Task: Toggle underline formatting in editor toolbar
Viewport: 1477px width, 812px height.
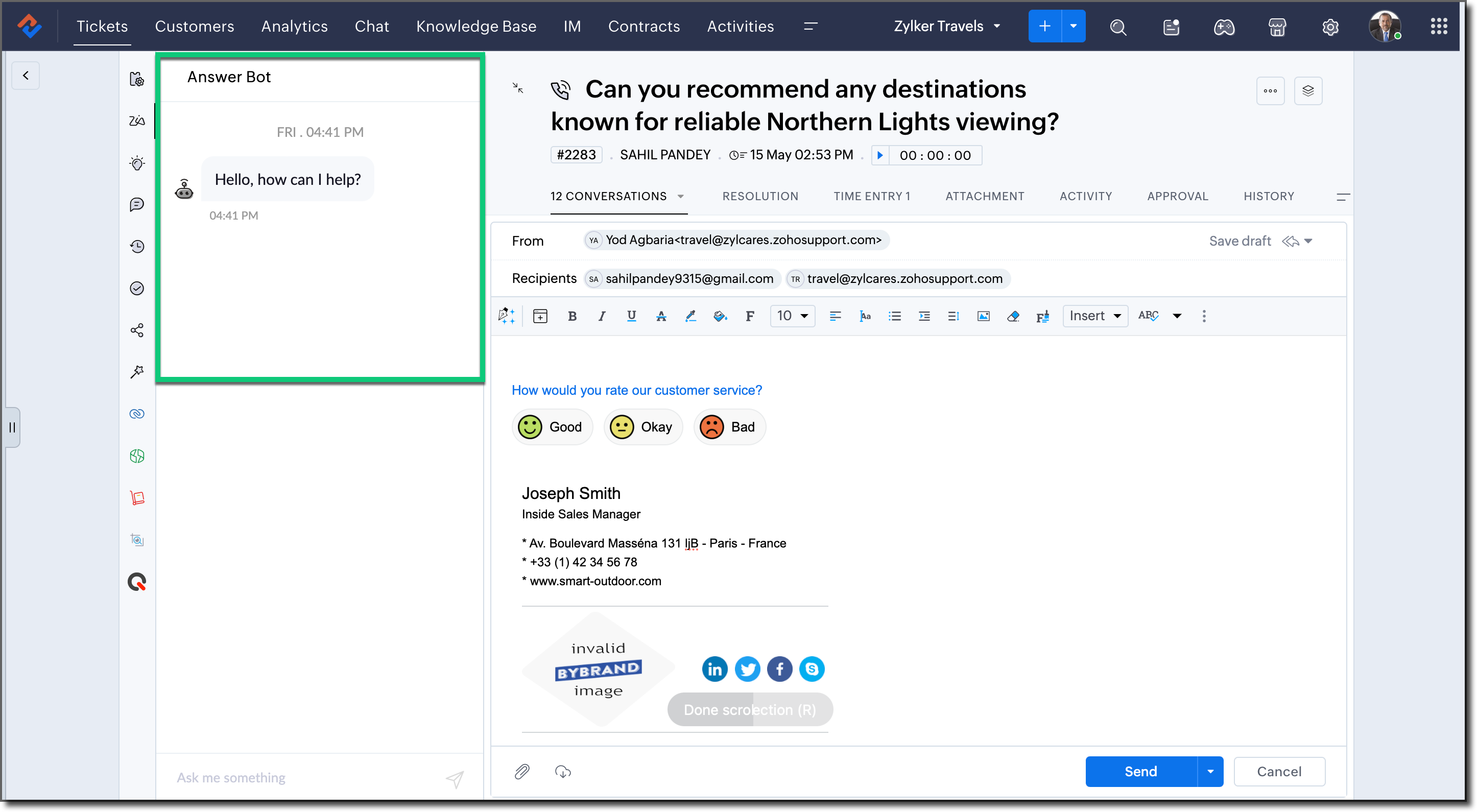Action: (631, 316)
